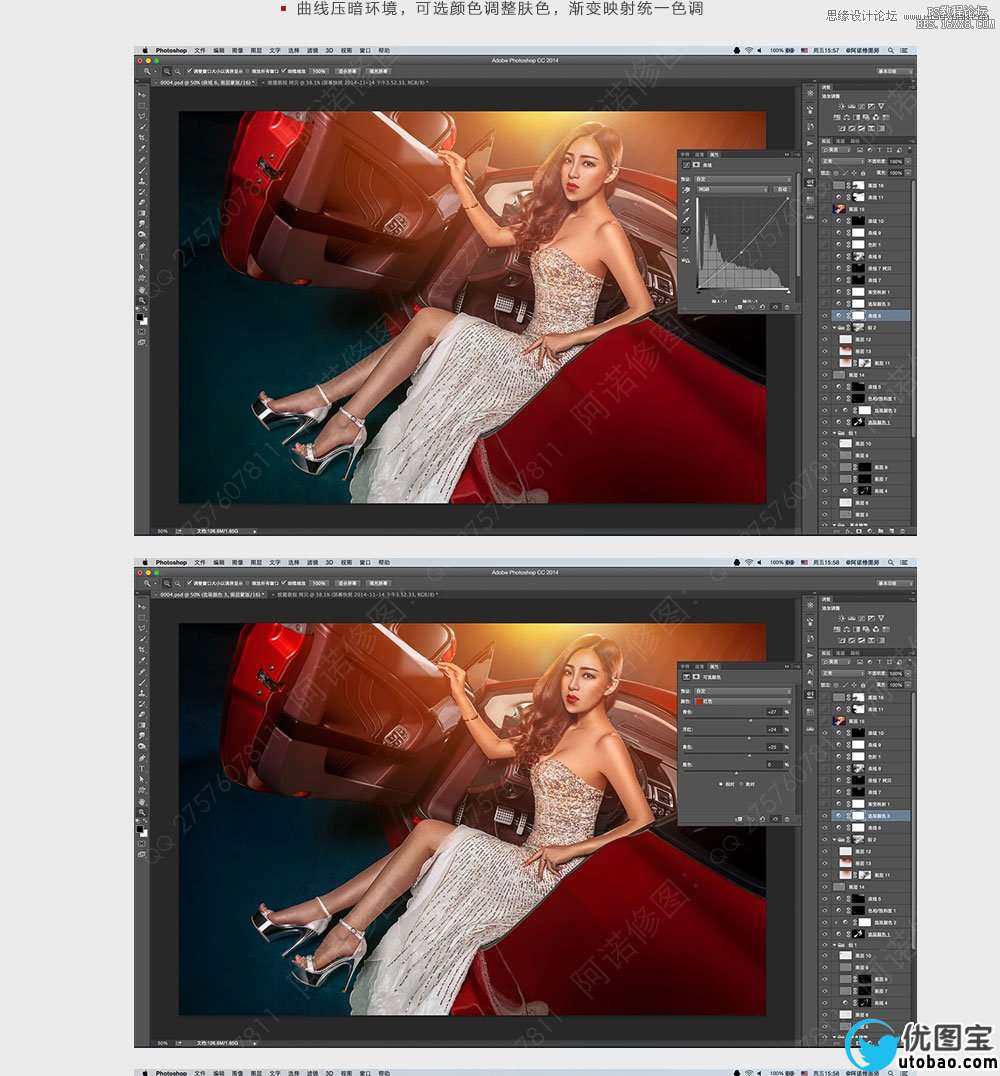1000x1076 pixels.
Task: Reset the Curves adjustment with the reset icon
Action: pyautogui.click(x=762, y=307)
